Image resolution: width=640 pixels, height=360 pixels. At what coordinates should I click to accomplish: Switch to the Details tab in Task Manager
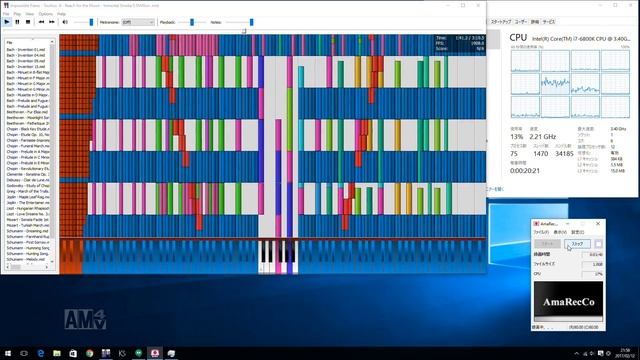click(x=535, y=22)
